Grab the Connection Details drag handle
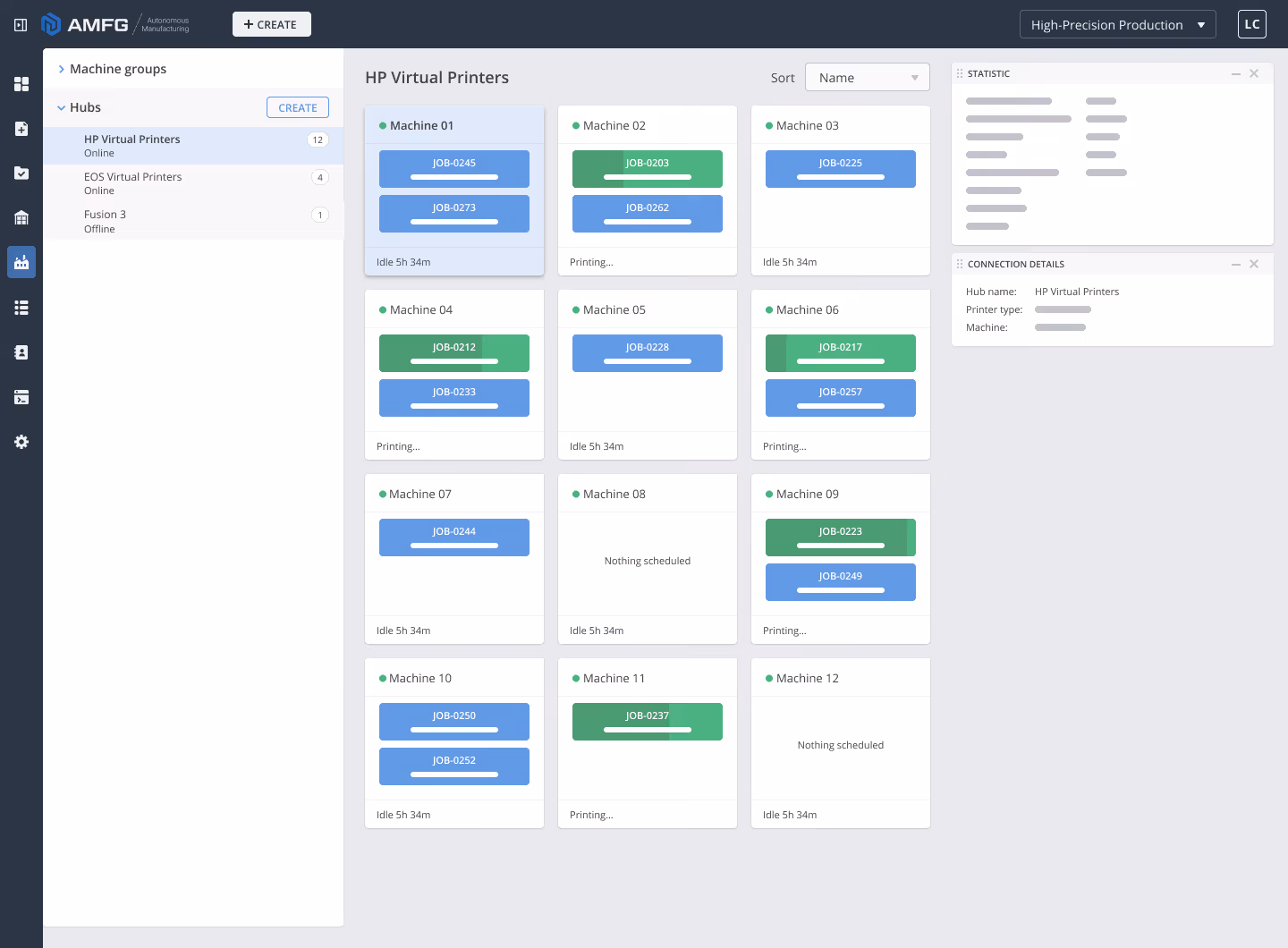 click(x=960, y=265)
